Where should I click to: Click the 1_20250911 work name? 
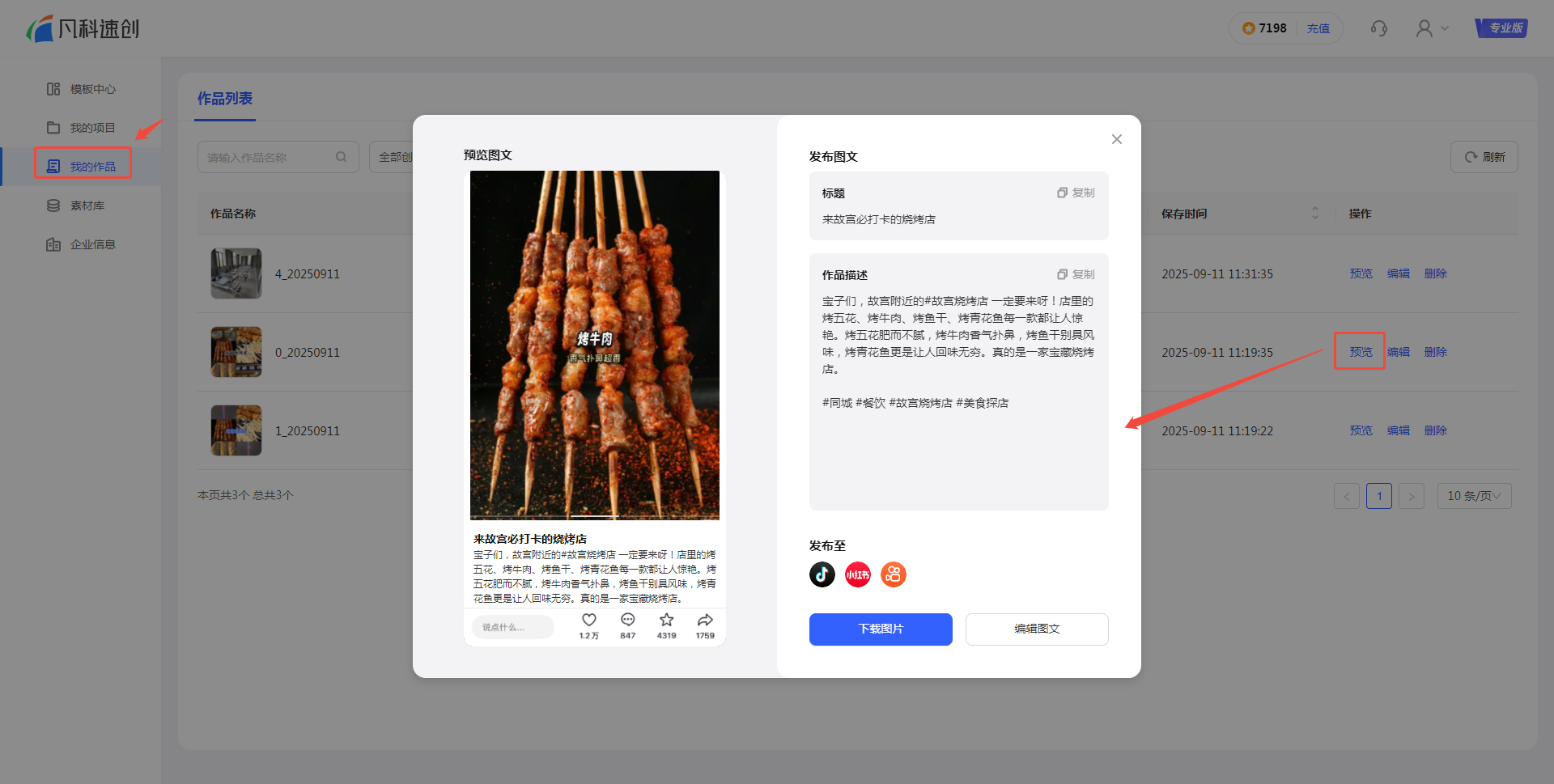click(x=308, y=431)
